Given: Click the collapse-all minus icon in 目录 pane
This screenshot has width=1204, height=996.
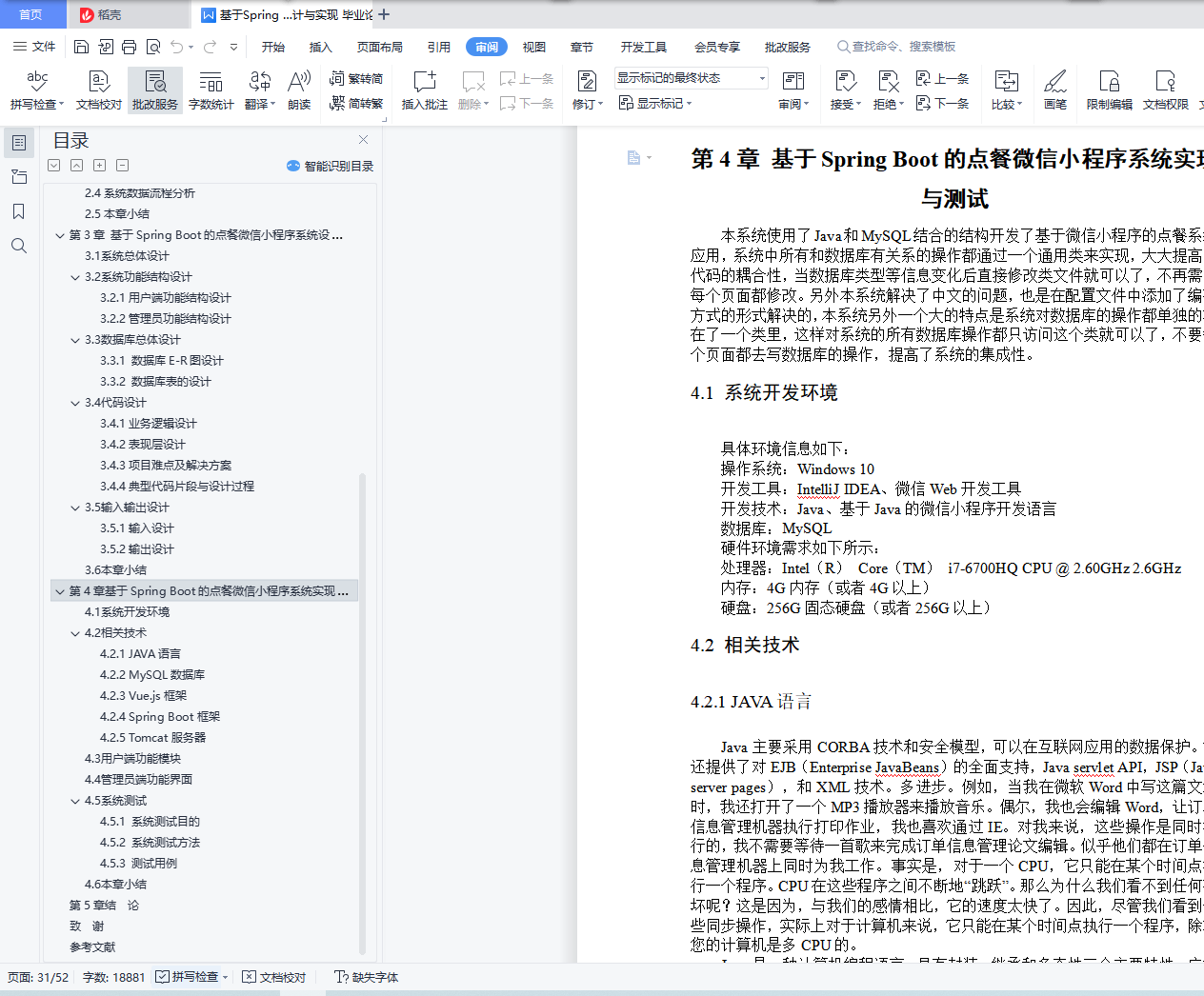Looking at the screenshot, I should [122, 166].
